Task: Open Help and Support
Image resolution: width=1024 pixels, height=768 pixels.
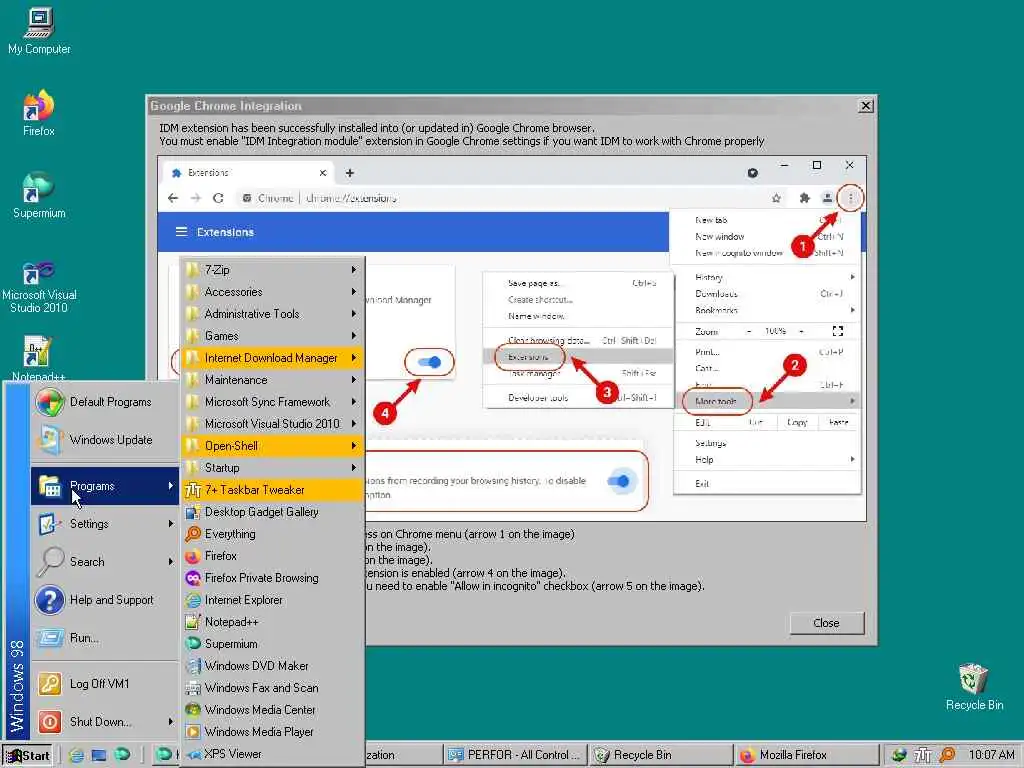Action: 104,600
